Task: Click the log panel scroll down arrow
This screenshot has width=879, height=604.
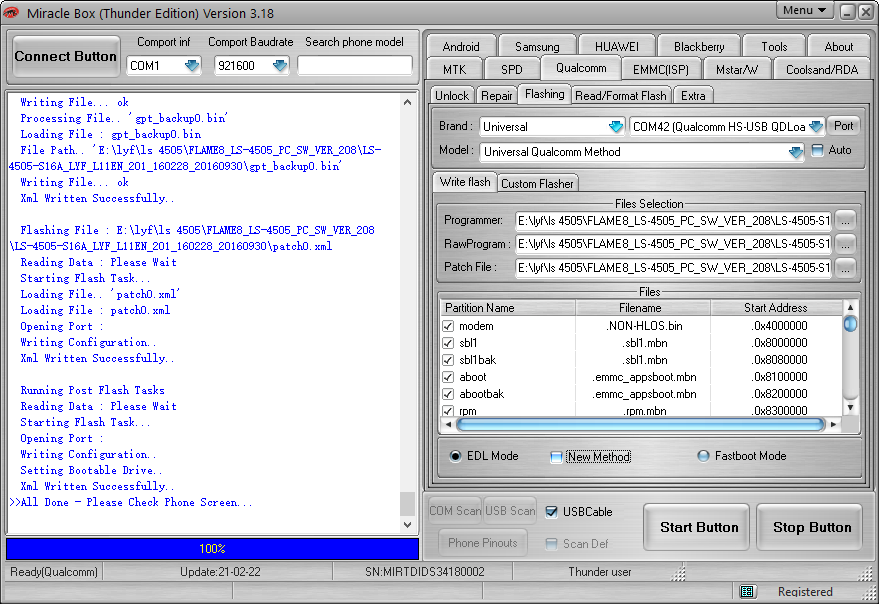Action: (x=408, y=524)
